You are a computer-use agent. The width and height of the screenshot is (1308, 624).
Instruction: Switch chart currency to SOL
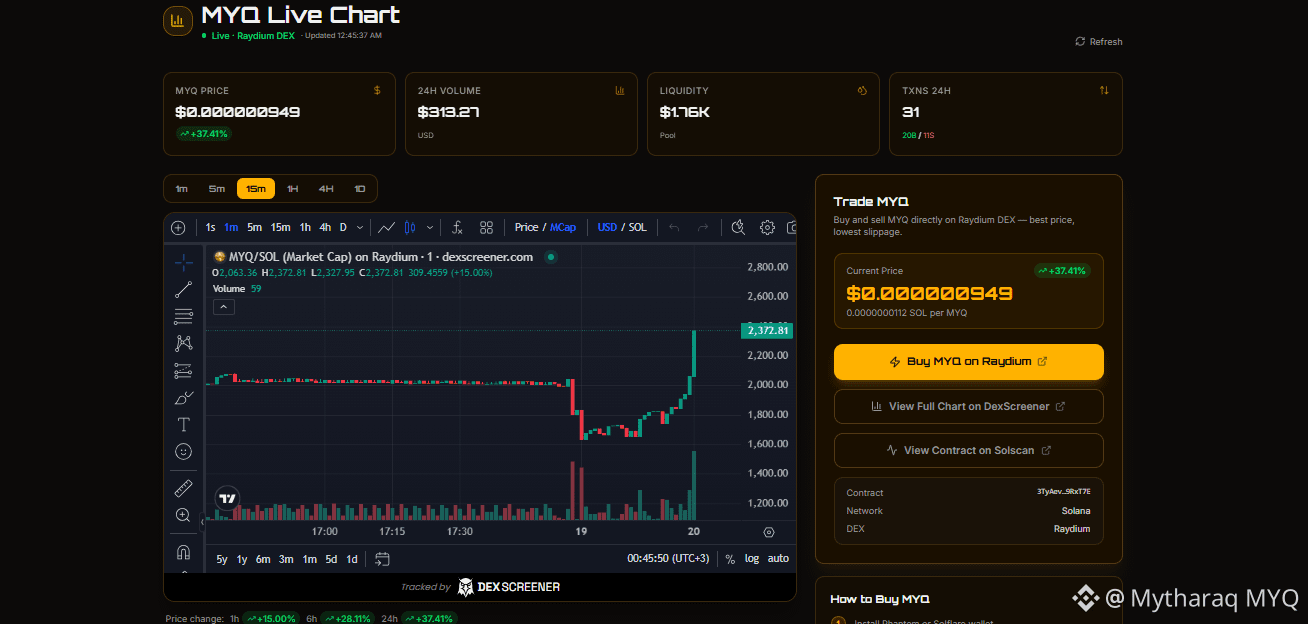coord(637,227)
